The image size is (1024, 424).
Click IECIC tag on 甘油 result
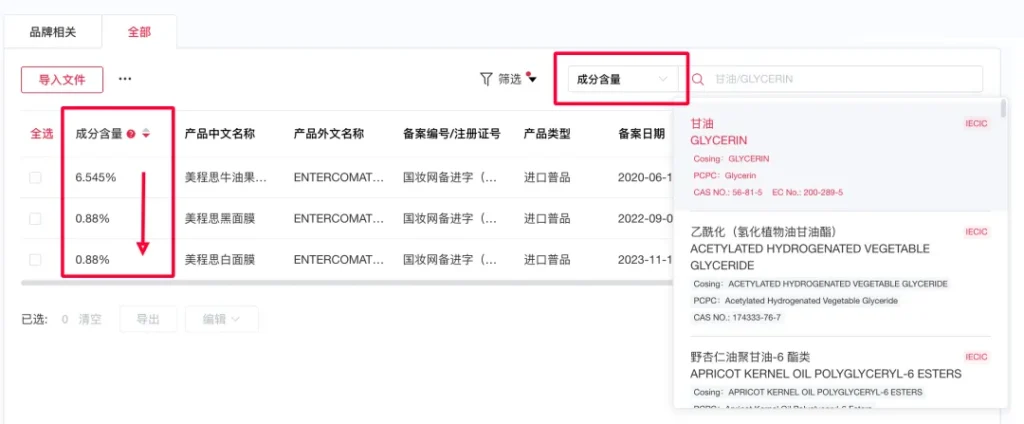tap(976, 124)
